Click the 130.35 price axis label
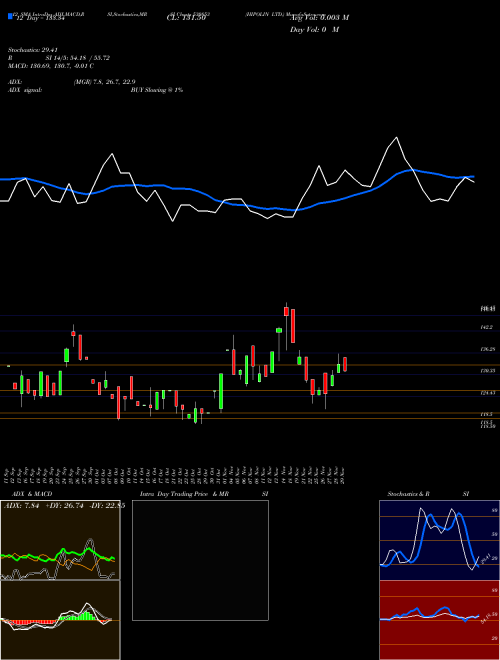The image size is (500, 660). pos(487,371)
